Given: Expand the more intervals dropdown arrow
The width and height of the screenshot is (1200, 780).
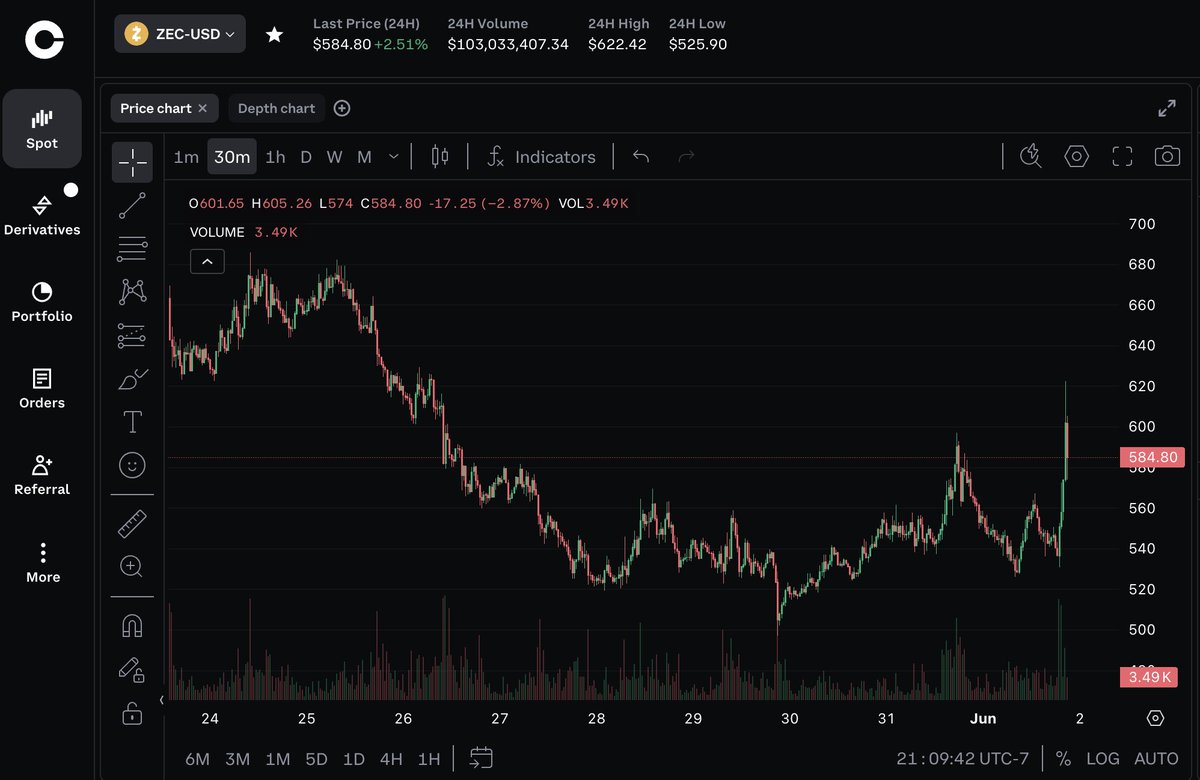Looking at the screenshot, I should pos(393,157).
